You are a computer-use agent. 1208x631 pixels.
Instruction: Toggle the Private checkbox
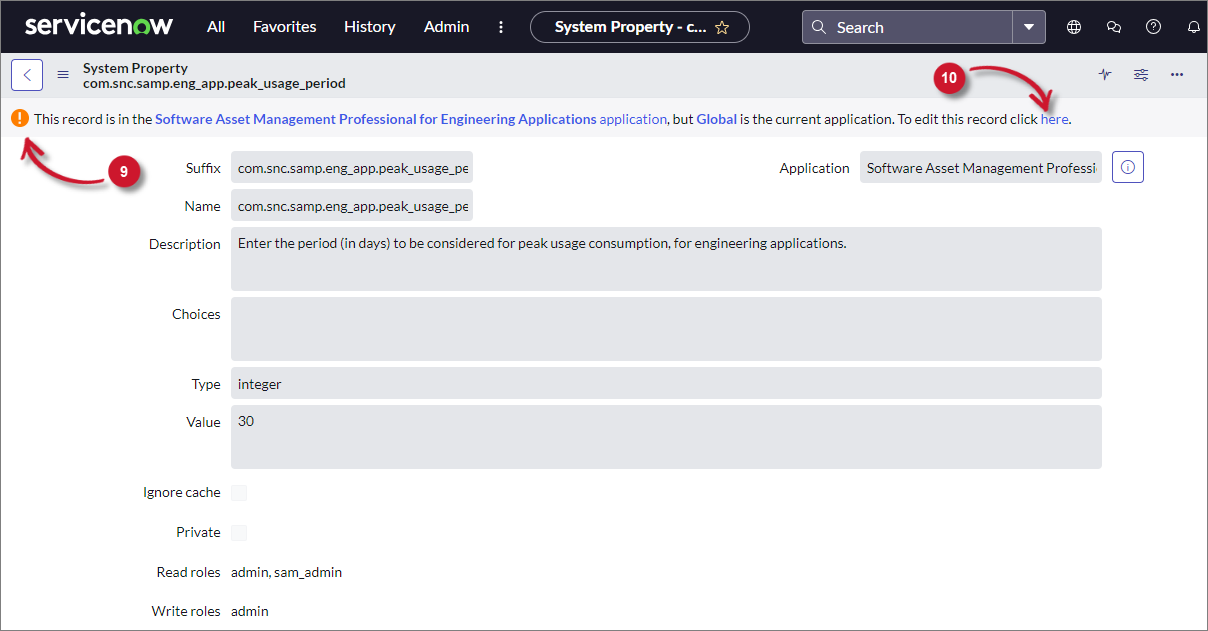point(239,533)
